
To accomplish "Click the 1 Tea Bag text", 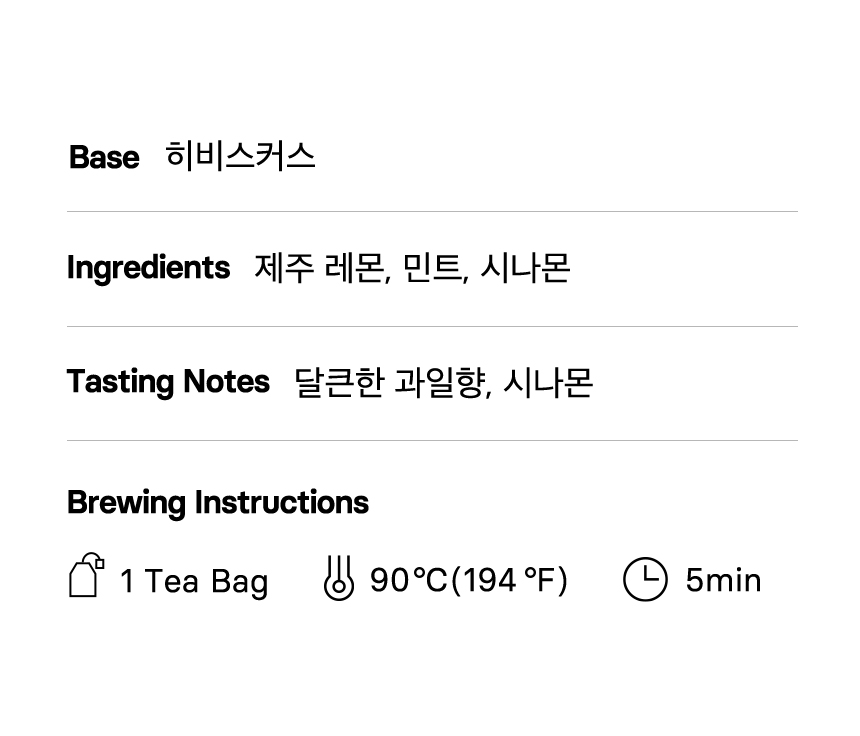I will (194, 581).
